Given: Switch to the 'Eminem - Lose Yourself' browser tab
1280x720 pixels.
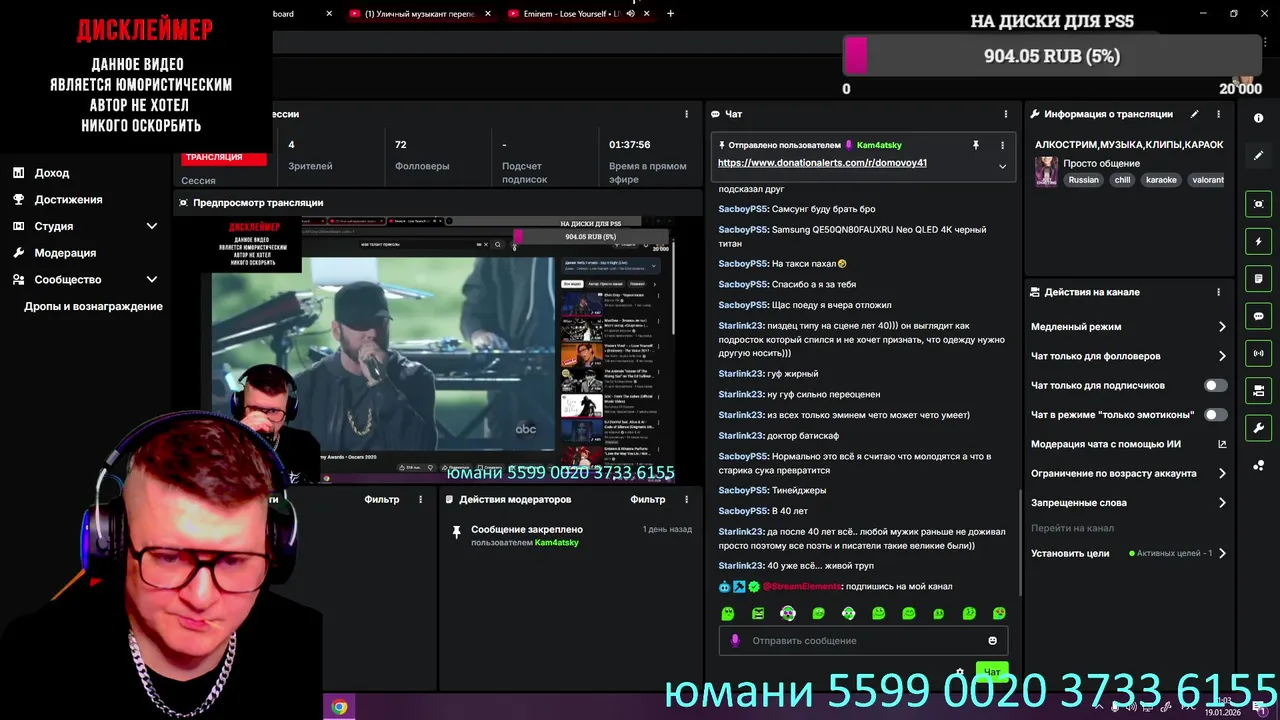Looking at the screenshot, I should [573, 14].
